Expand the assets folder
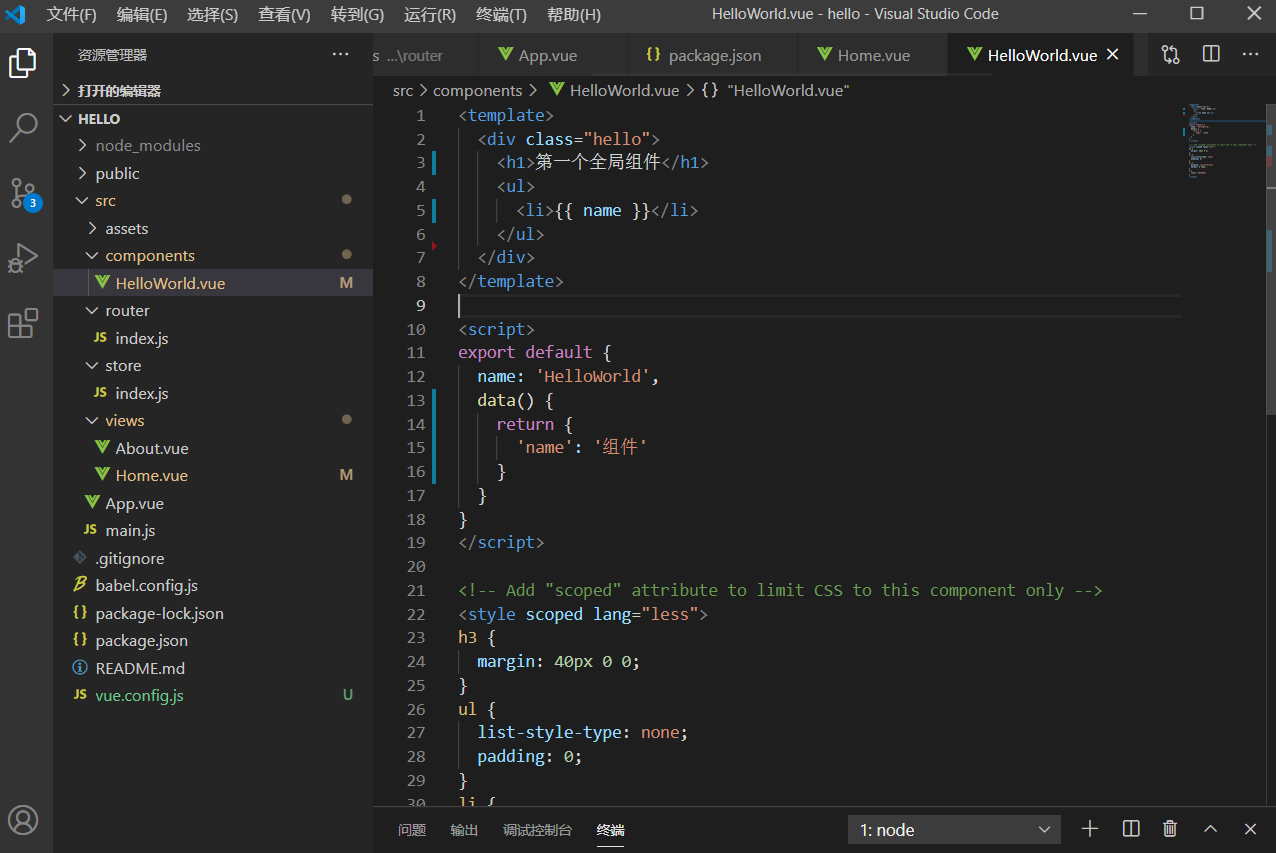This screenshot has height=853, width=1276. [x=213, y=228]
